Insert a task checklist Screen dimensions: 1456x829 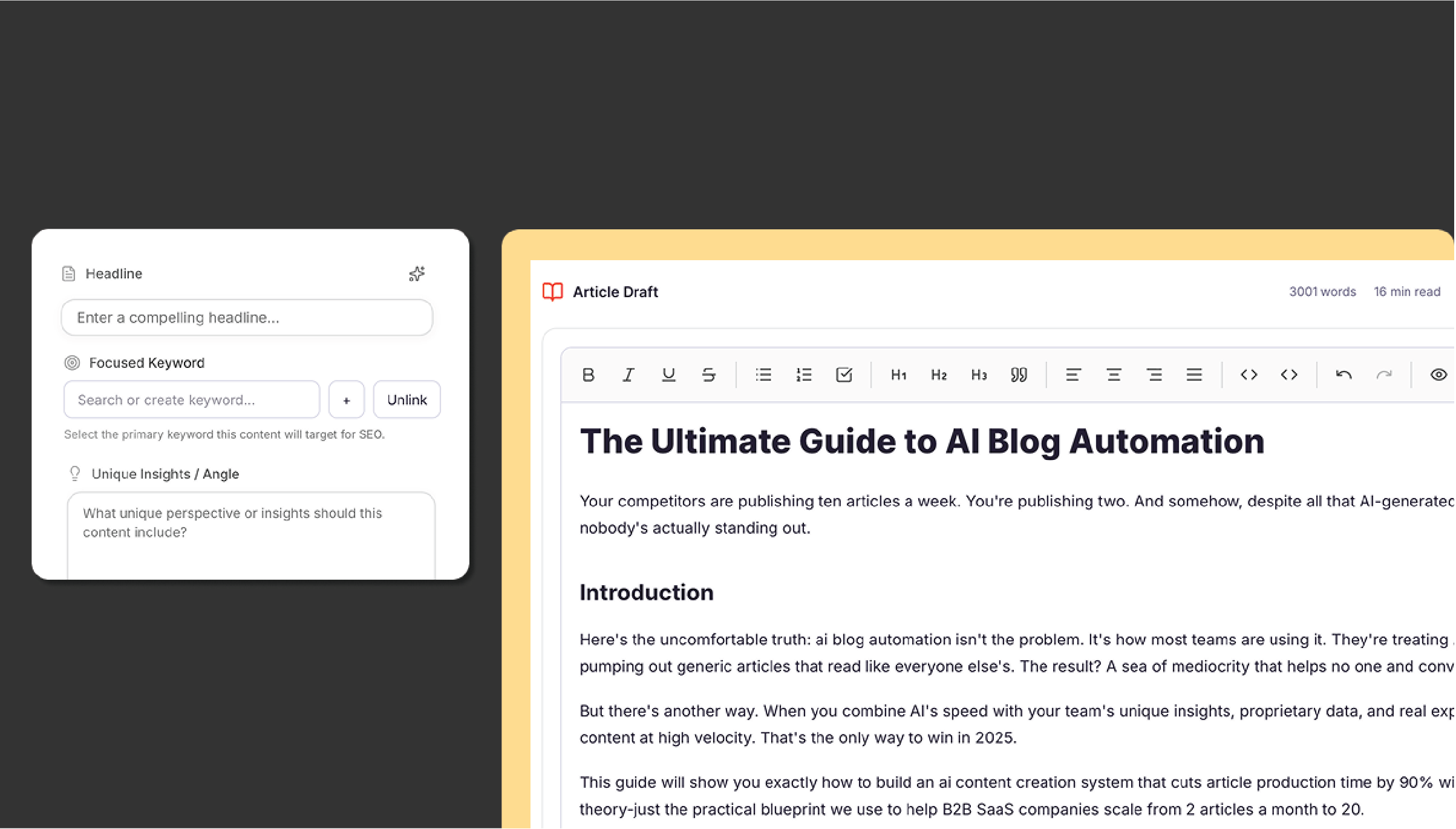[x=844, y=375]
